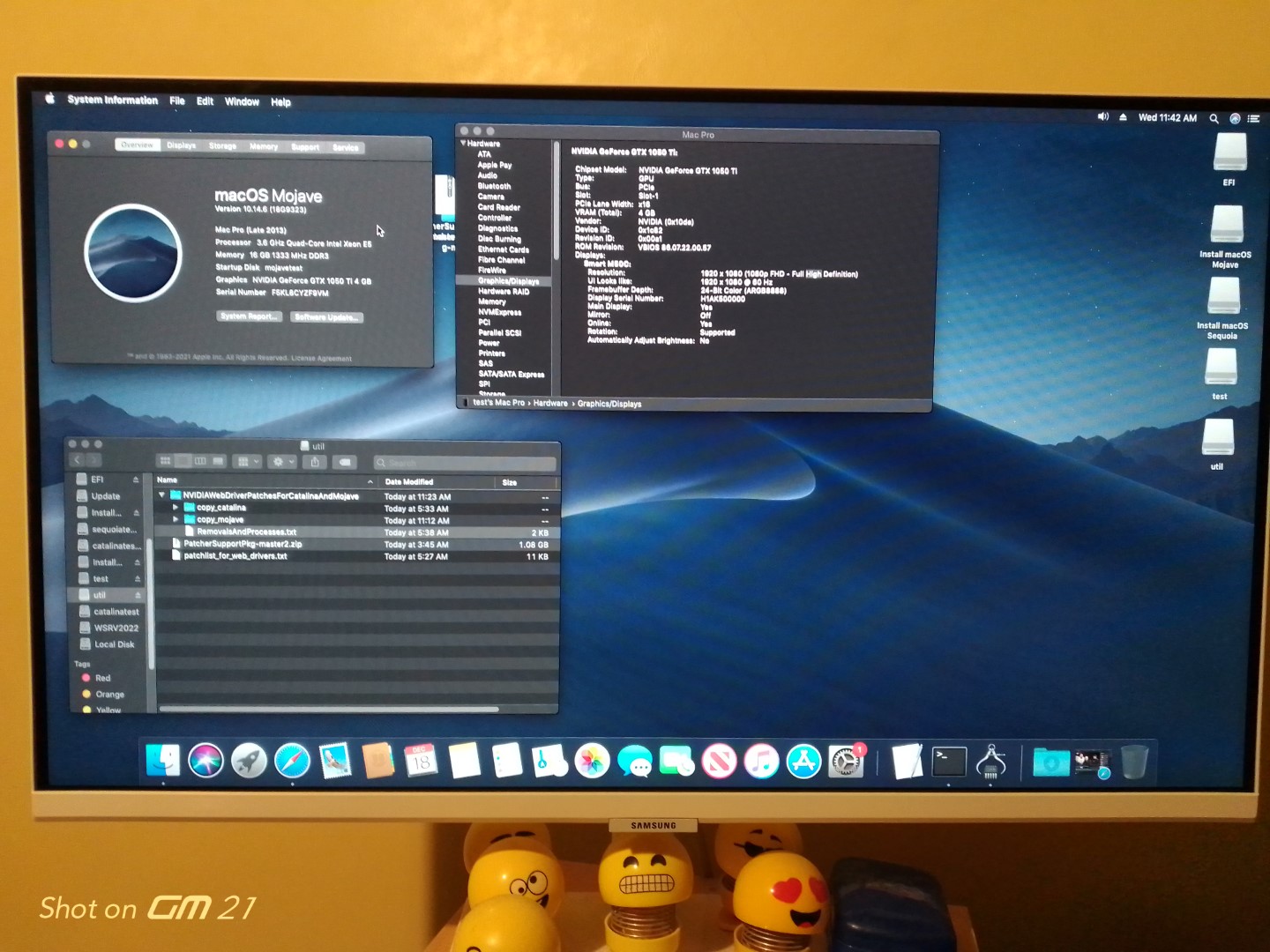Expand the copy_mojave folder

176,520
